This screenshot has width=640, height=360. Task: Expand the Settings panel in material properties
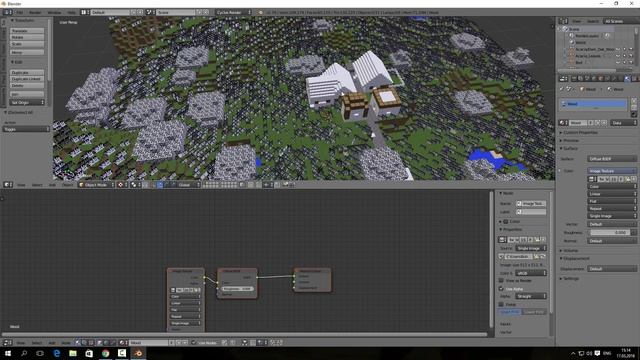coord(570,278)
